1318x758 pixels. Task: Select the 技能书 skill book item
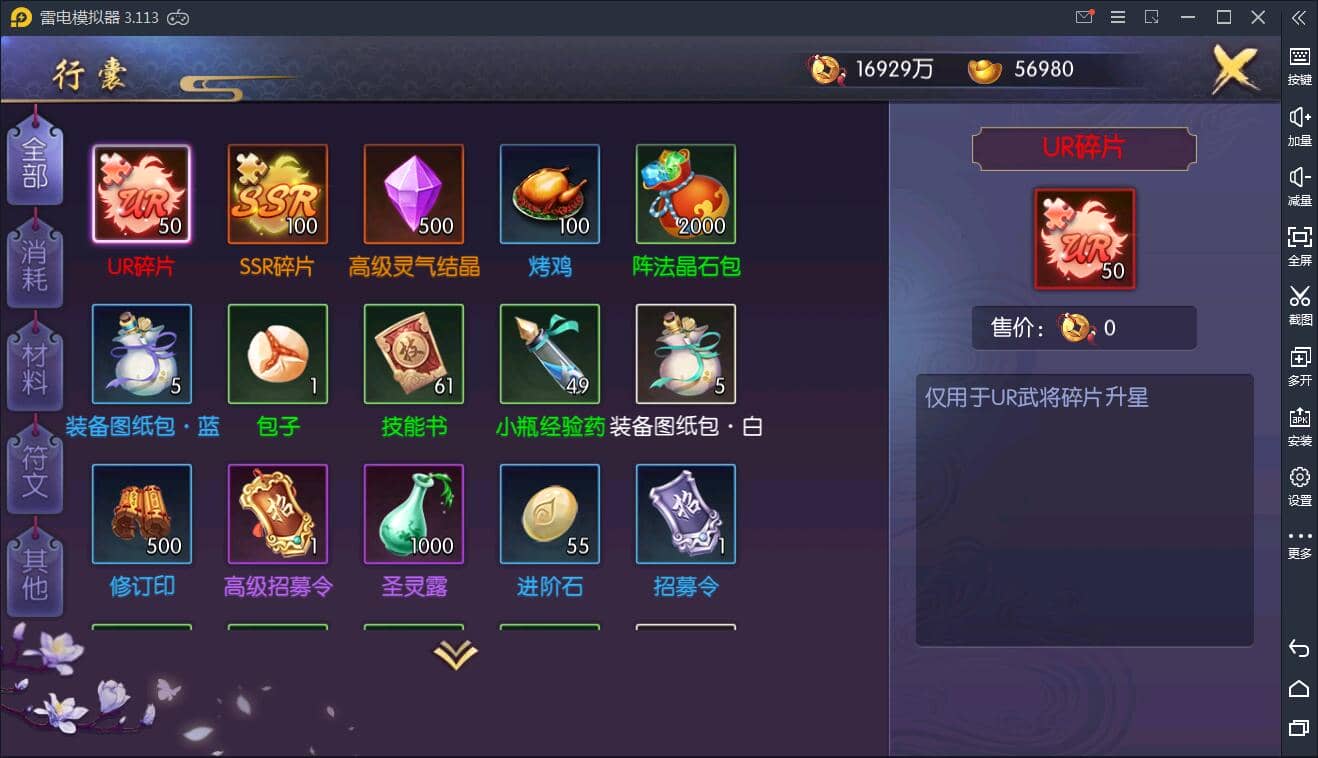[x=413, y=354]
